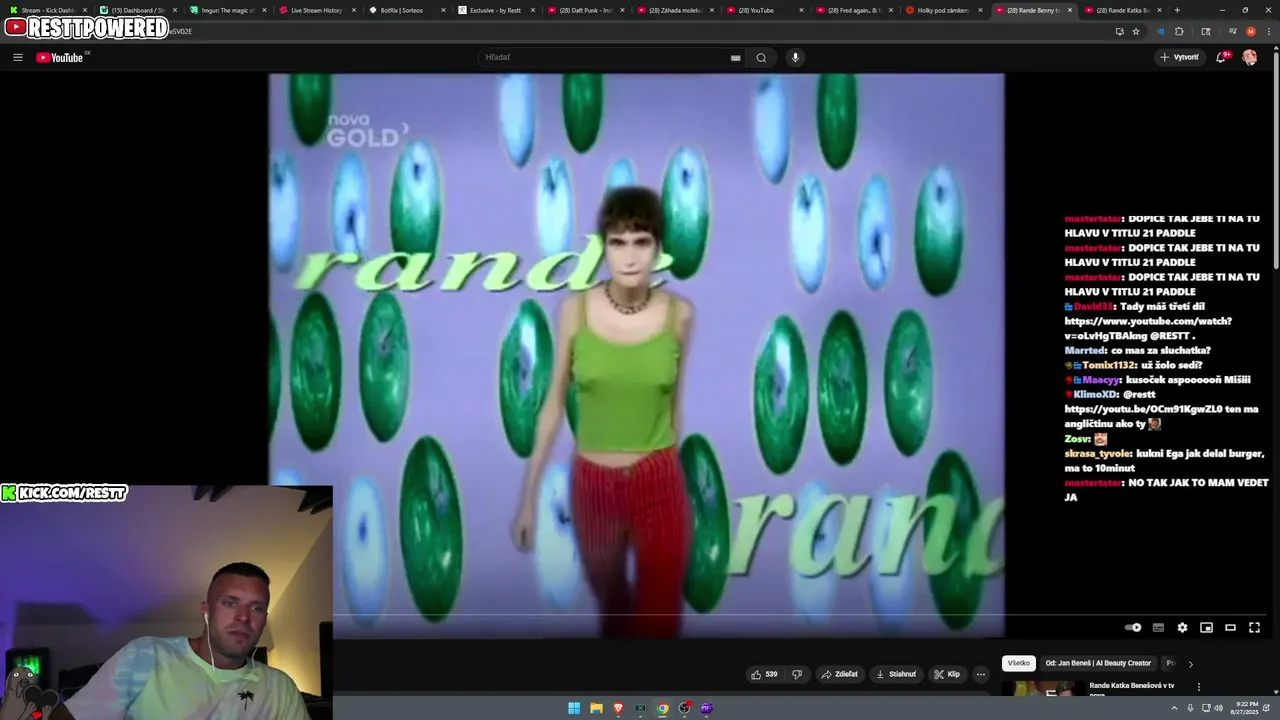1280x720 pixels.
Task: Open the Rande Katka Benešová thumbnail
Action: [x=1043, y=689]
